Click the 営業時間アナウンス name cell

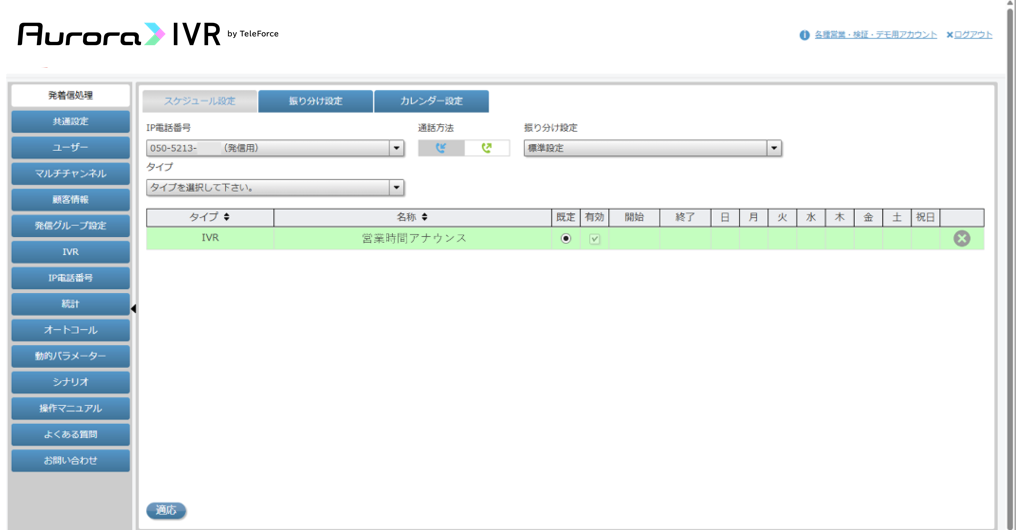pos(413,238)
